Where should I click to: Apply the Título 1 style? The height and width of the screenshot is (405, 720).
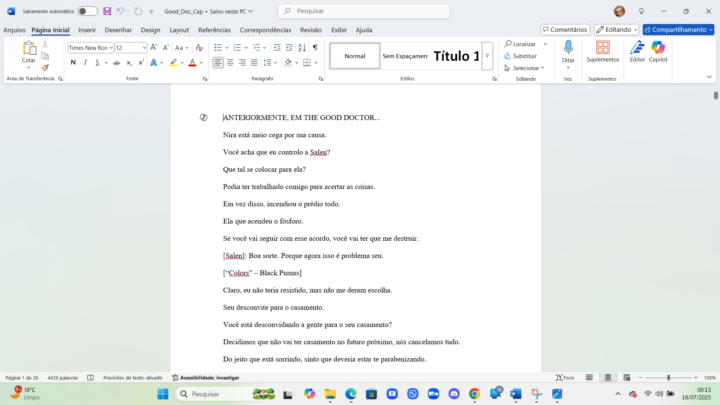(456, 56)
